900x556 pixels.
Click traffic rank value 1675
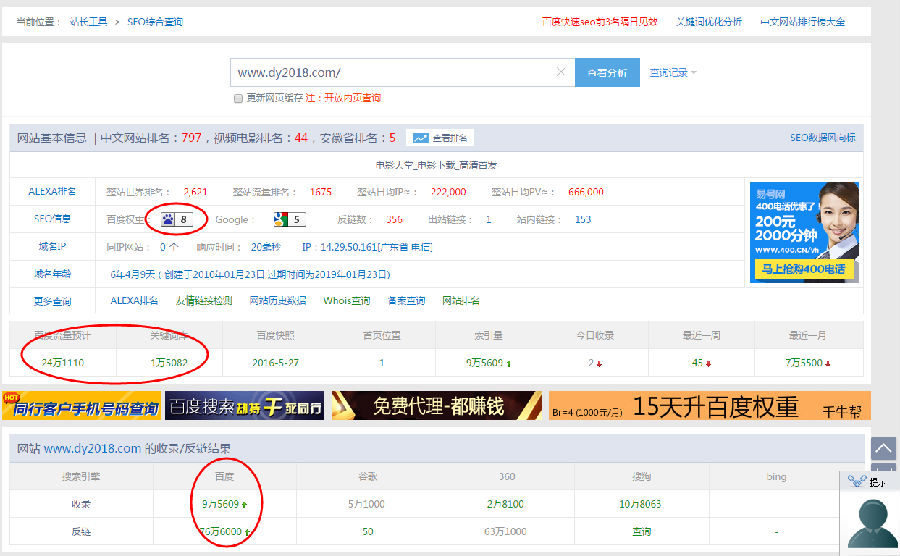pos(321,192)
